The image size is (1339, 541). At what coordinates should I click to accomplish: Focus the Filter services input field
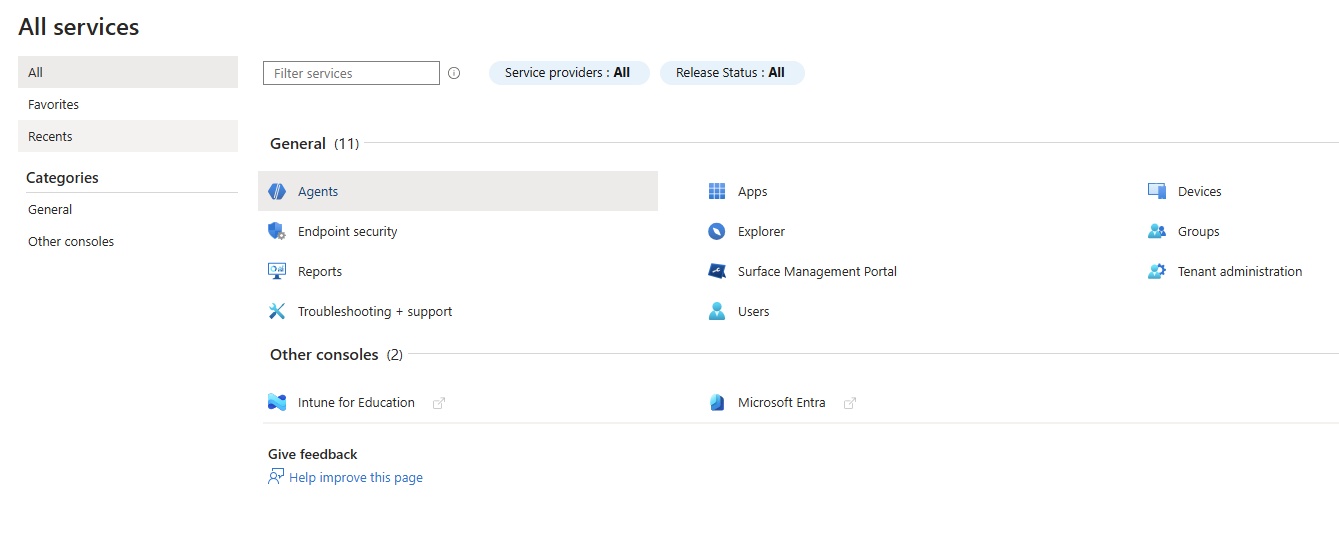[351, 73]
